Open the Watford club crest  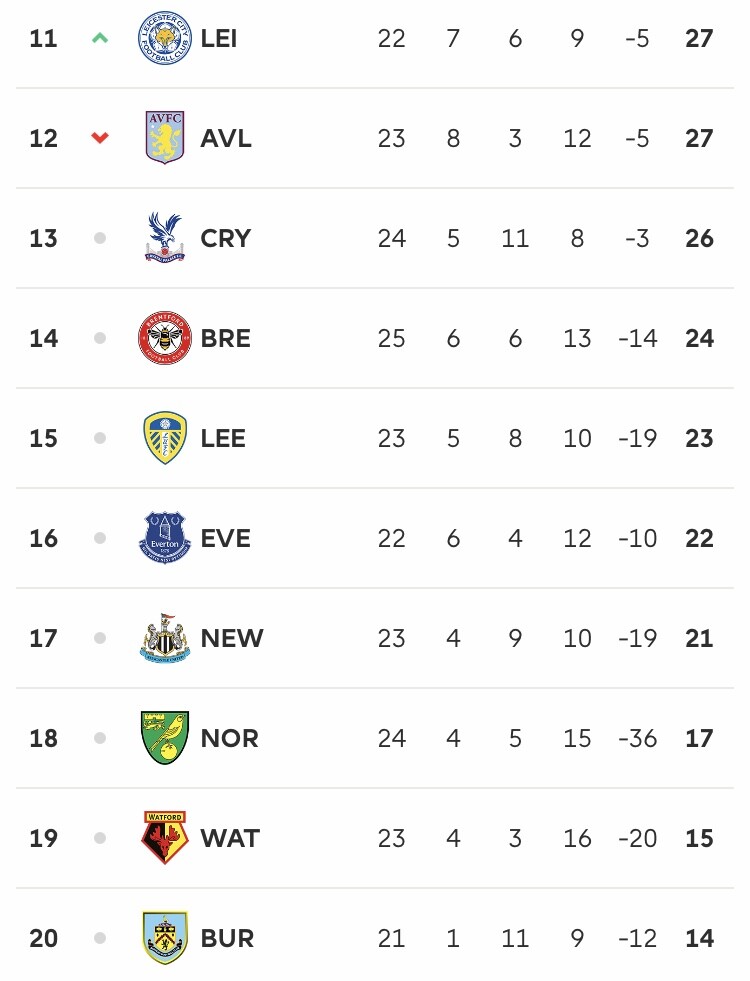pos(165,838)
